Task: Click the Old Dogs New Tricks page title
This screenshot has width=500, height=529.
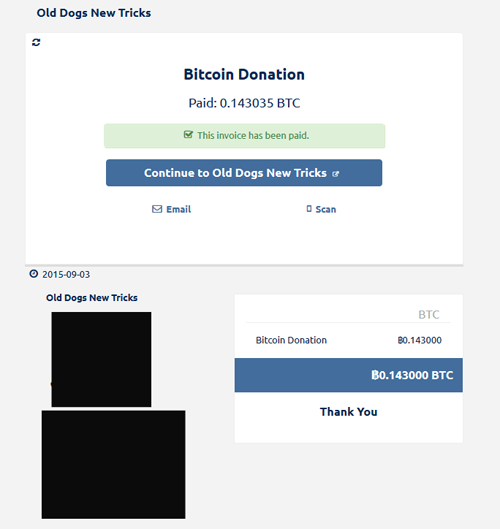Action: point(94,13)
